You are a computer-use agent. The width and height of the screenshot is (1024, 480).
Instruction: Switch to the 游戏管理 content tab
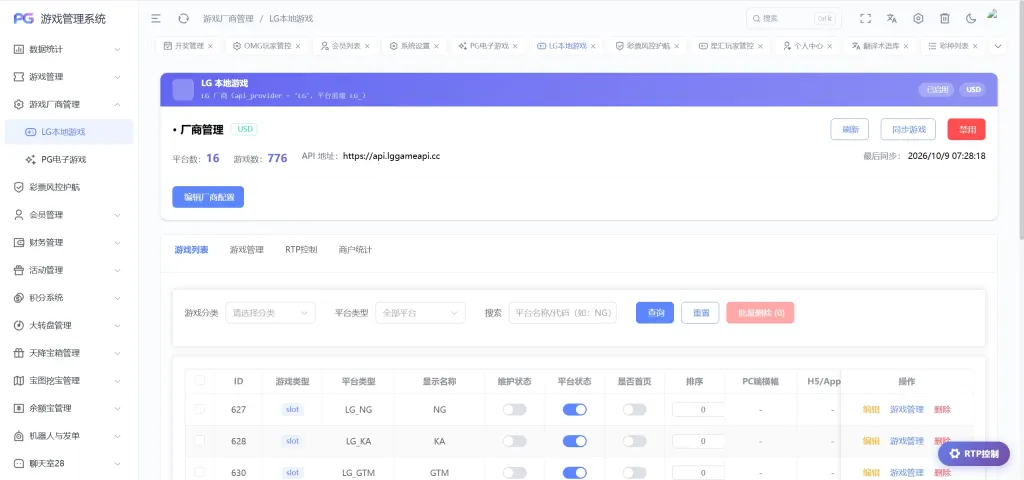pos(246,249)
